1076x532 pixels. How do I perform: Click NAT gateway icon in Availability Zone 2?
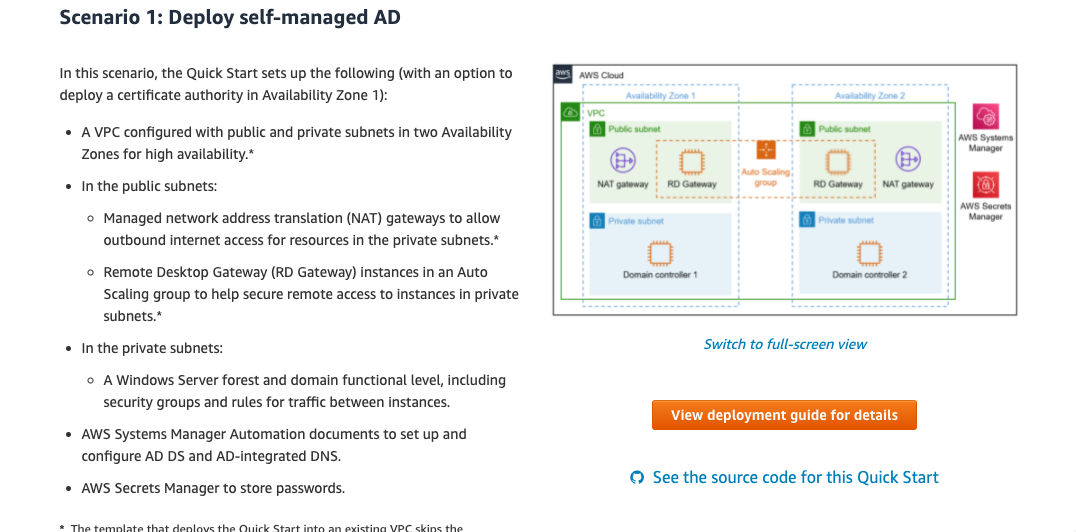[908, 161]
